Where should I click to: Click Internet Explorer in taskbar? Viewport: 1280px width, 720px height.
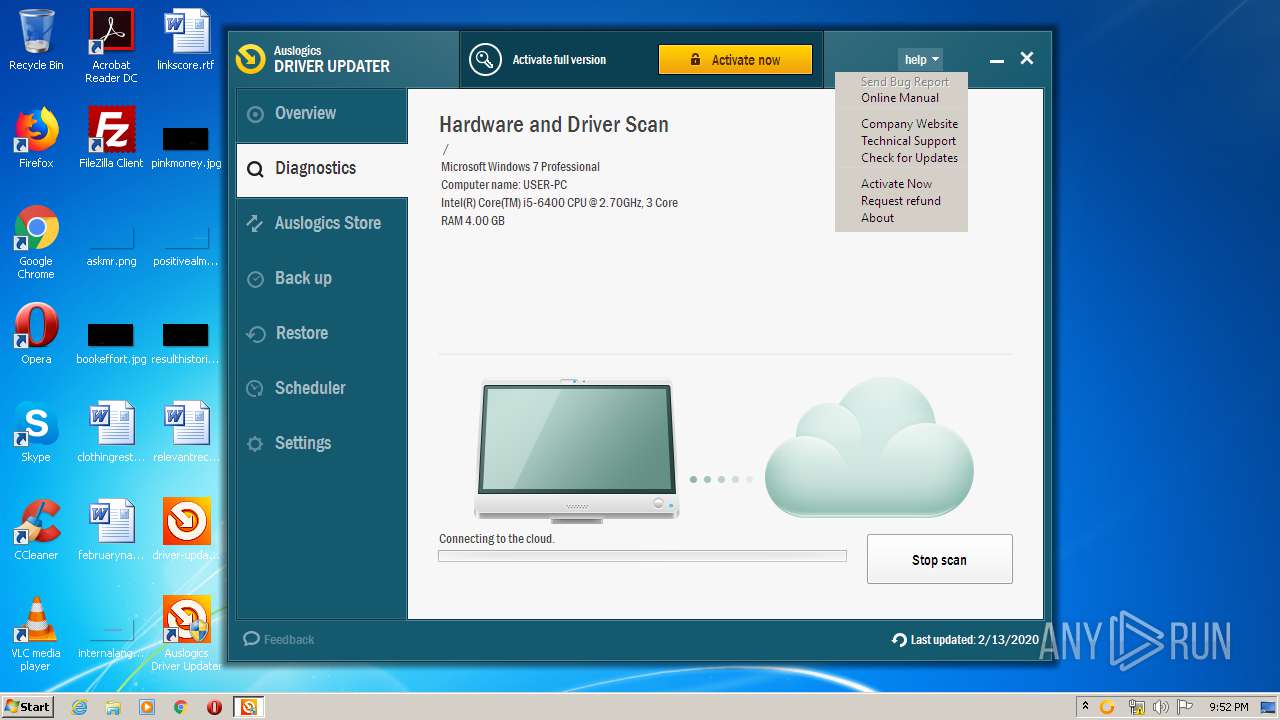pos(79,707)
